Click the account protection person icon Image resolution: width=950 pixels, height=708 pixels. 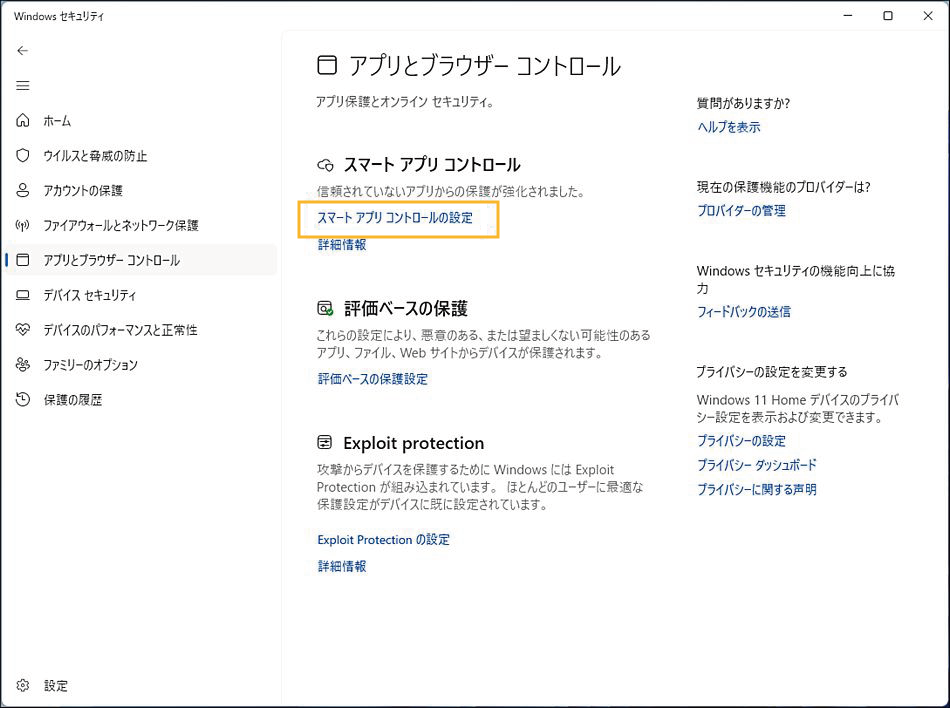point(23,190)
